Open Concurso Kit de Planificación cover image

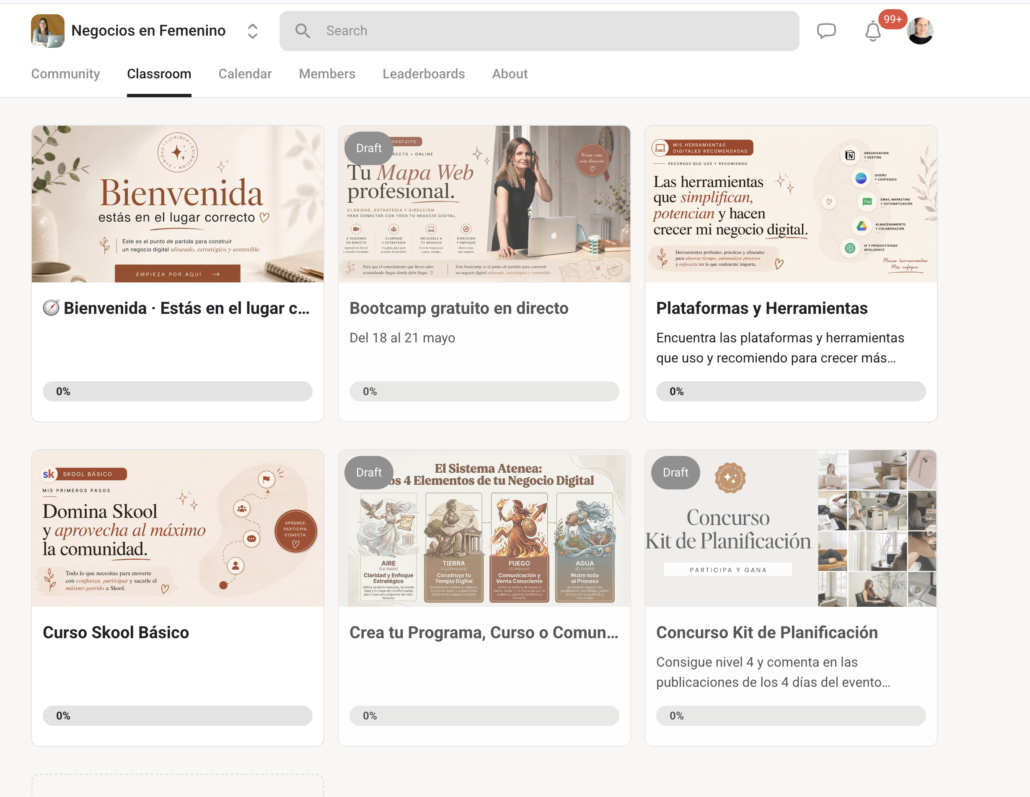point(791,528)
